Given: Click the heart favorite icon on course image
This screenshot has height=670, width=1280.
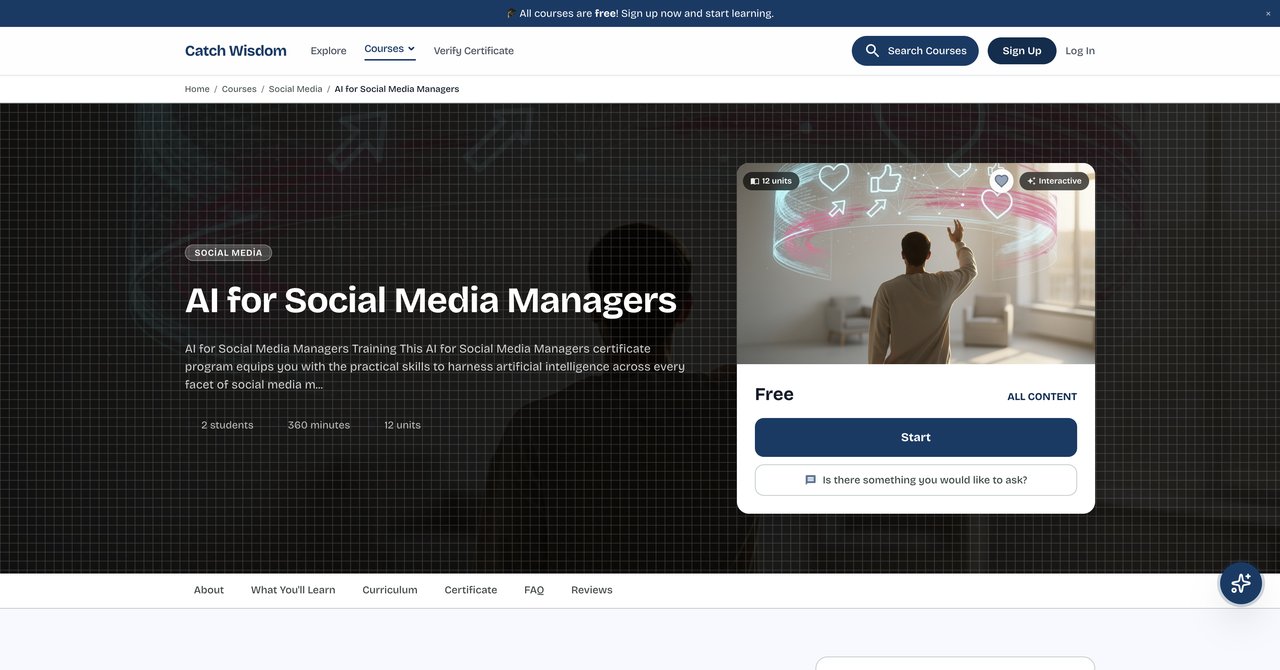Looking at the screenshot, I should 1001,181.
